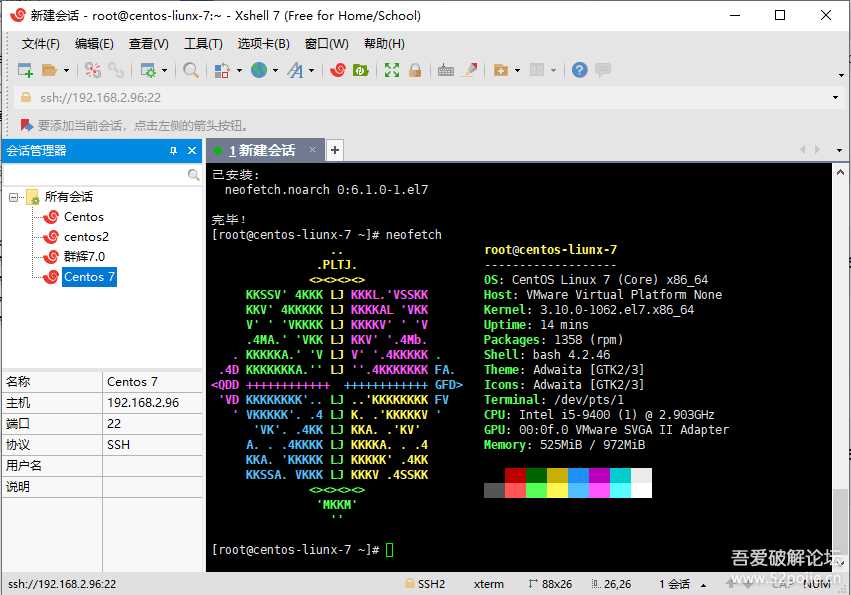The height and width of the screenshot is (595, 851).
Task: Expand the color scheme dropdown arrow
Action: [x=239, y=70]
